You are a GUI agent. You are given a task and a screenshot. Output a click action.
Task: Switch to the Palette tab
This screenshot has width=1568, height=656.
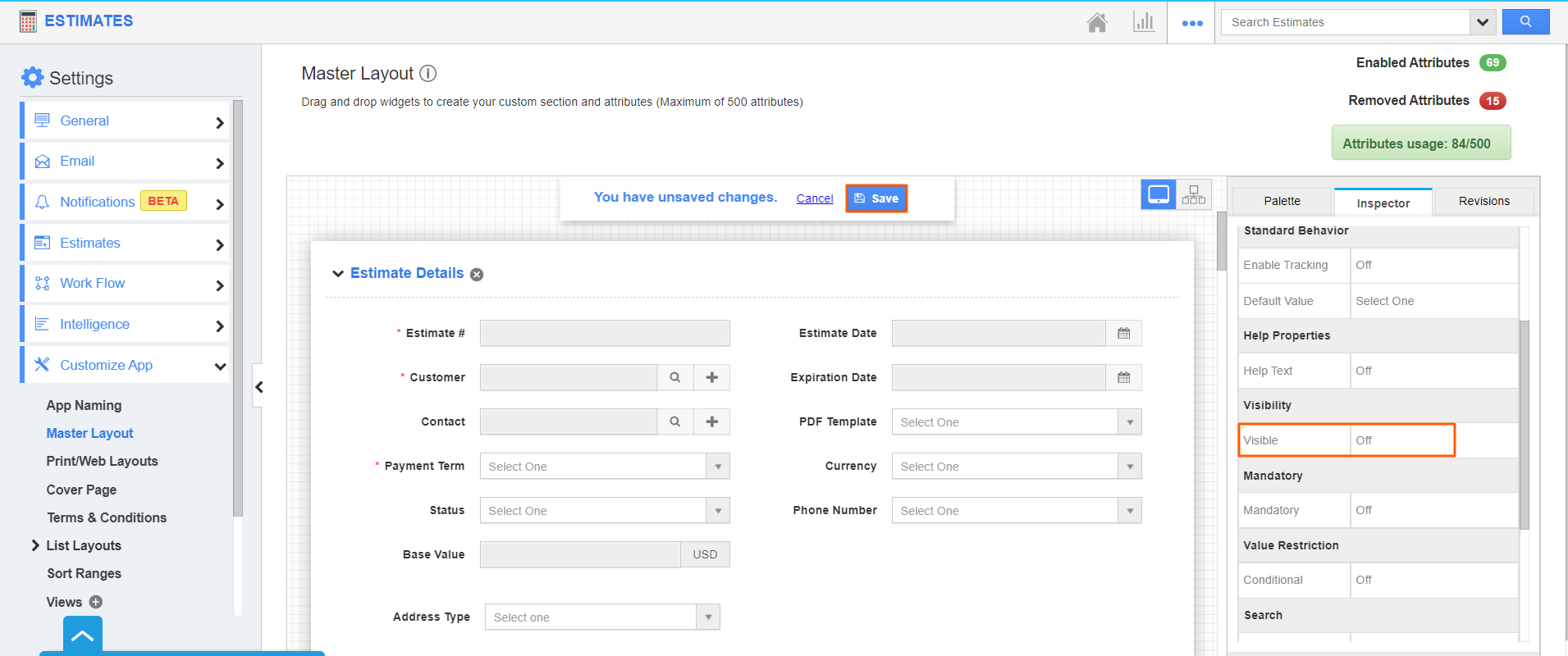[1282, 201]
